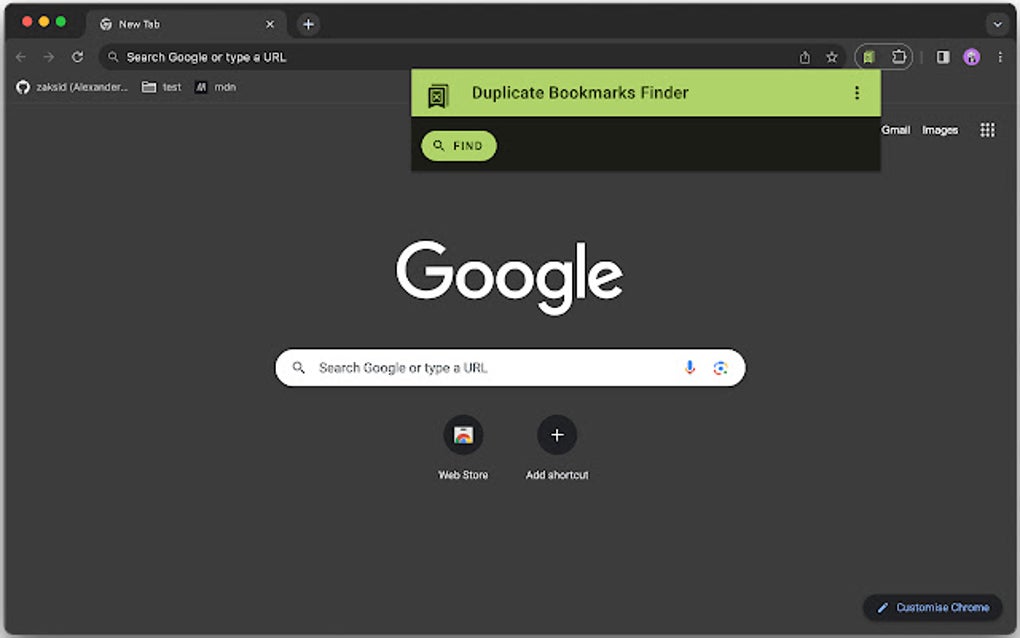Click the Customise Chrome button
The height and width of the screenshot is (638, 1020).
click(x=931, y=607)
